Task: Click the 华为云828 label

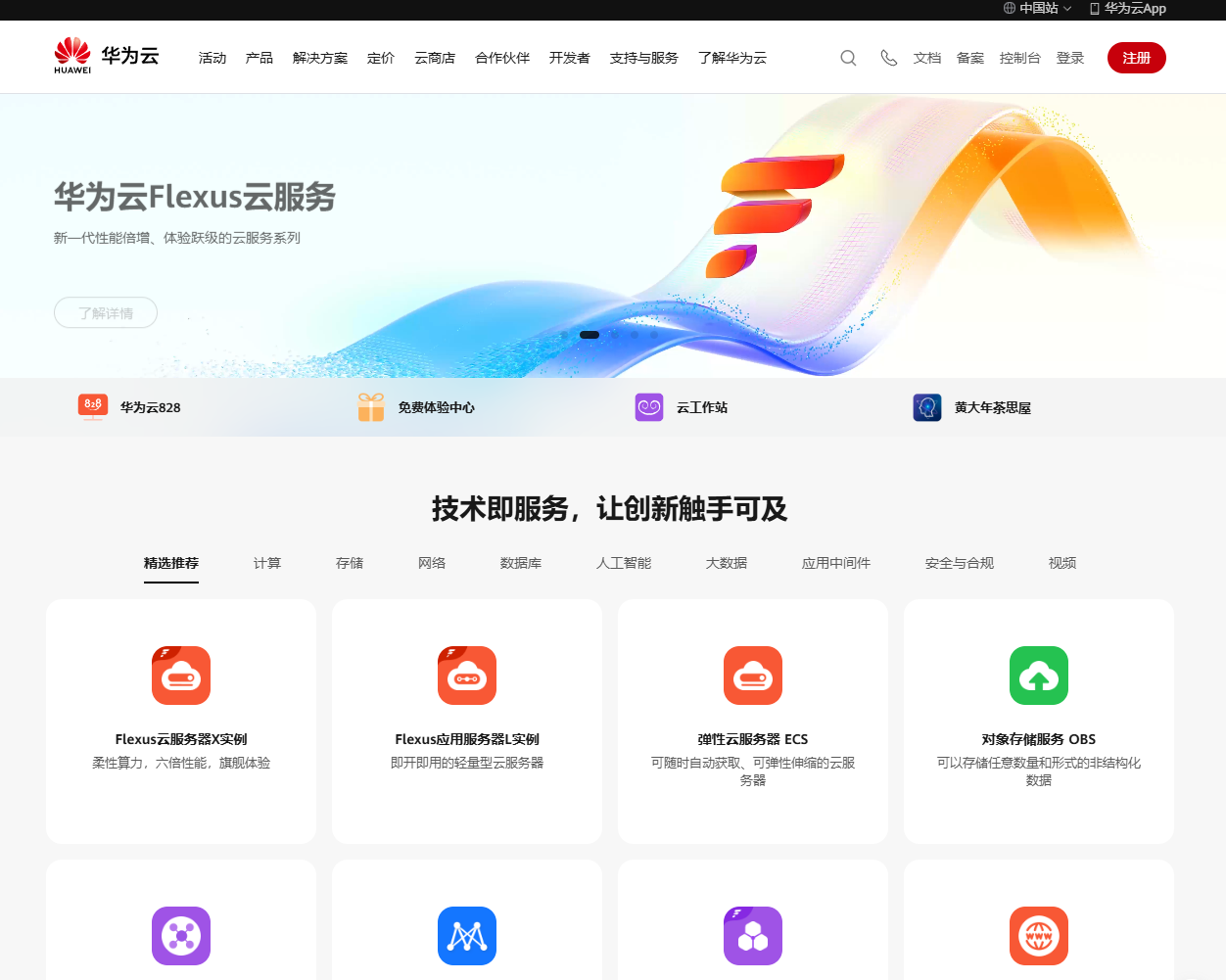Action: pyautogui.click(x=151, y=407)
